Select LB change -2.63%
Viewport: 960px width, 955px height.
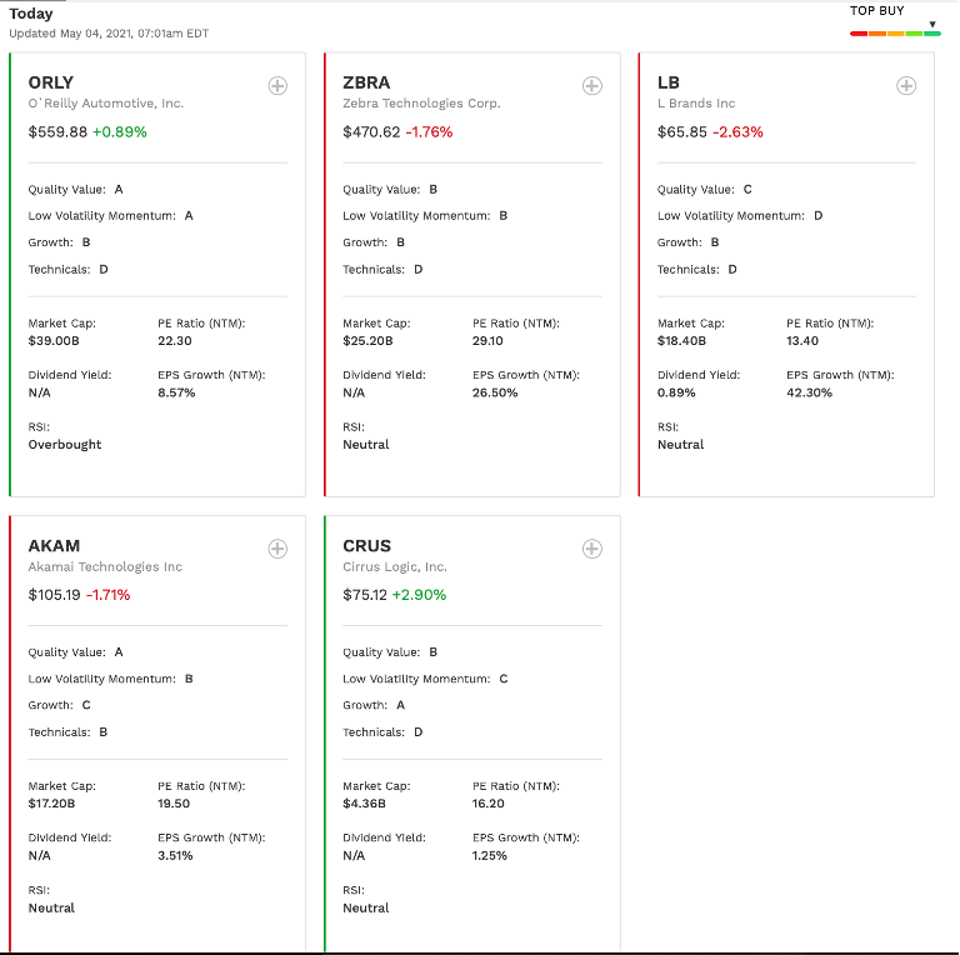[x=738, y=132]
